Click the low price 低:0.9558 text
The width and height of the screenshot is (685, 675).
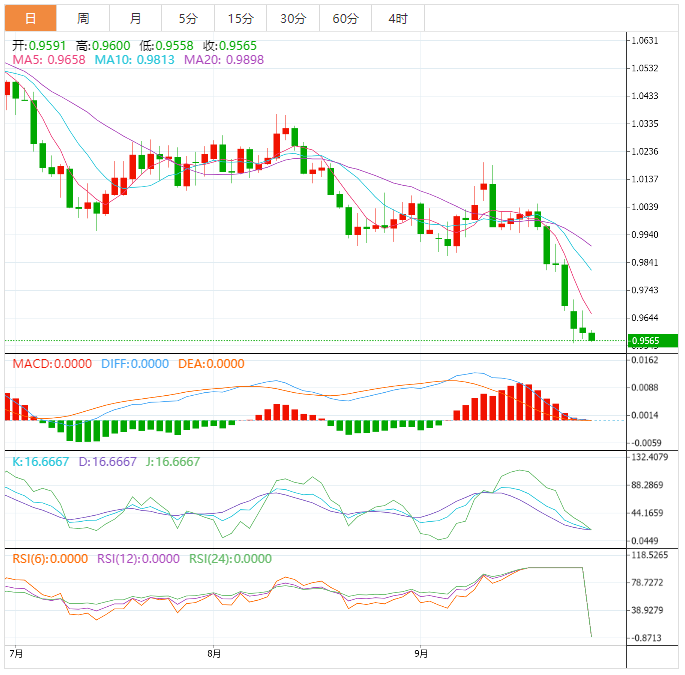pos(166,45)
